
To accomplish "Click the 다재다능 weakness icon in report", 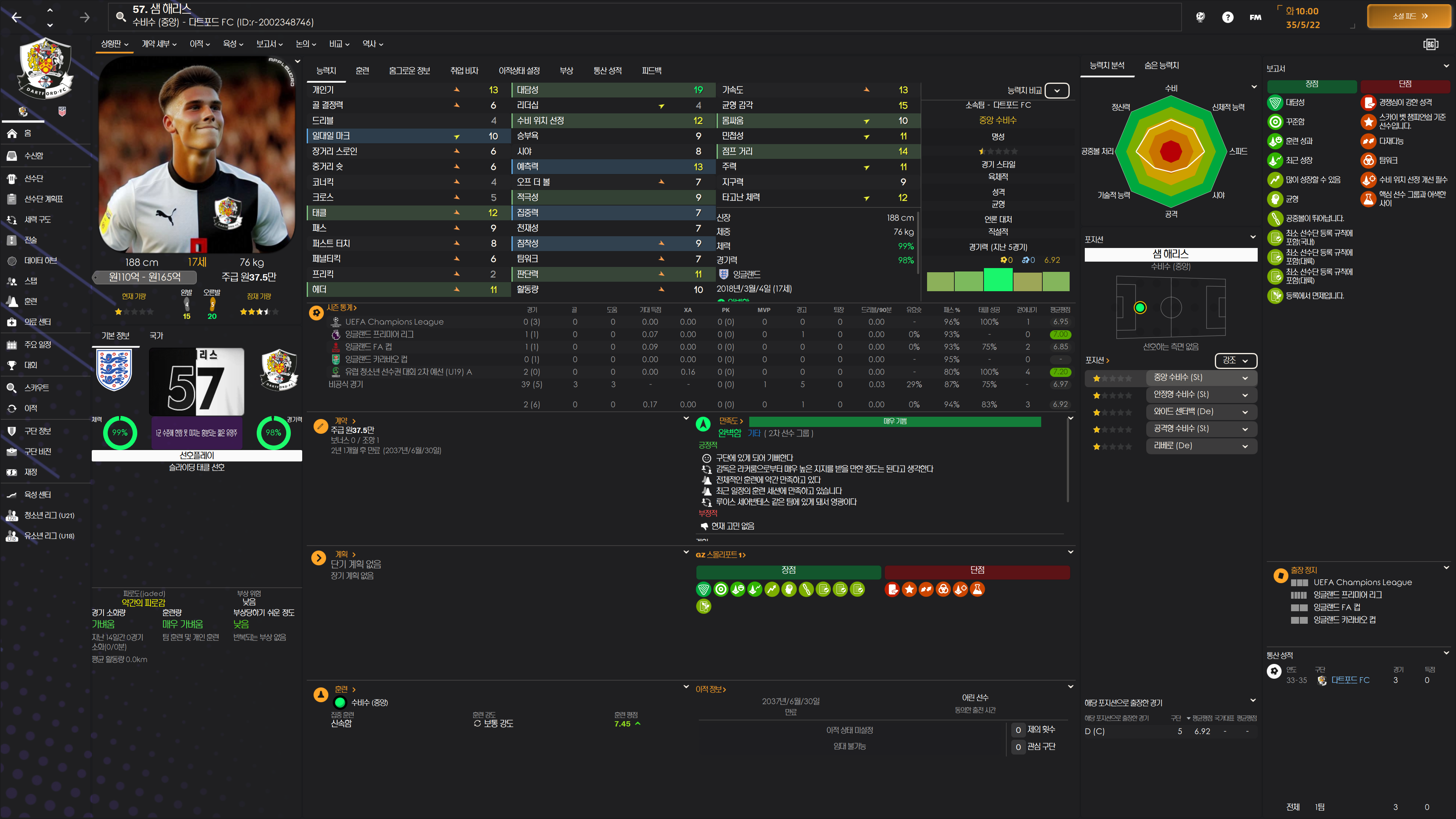I will [1368, 141].
